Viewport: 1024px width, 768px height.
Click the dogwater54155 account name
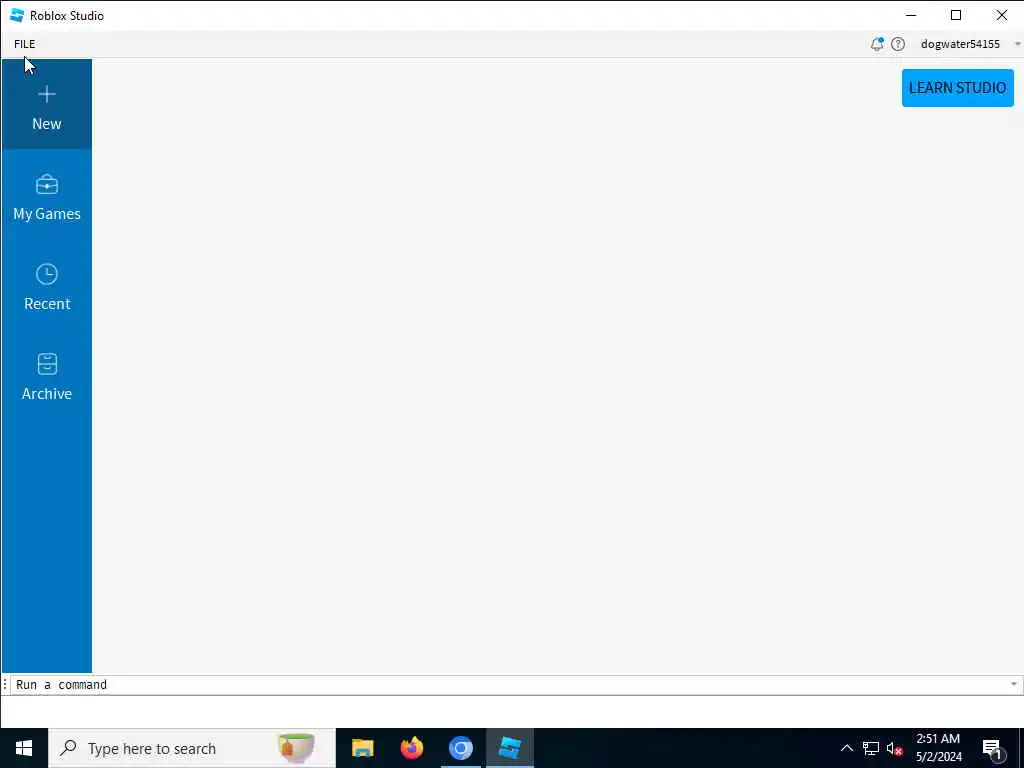[960, 44]
